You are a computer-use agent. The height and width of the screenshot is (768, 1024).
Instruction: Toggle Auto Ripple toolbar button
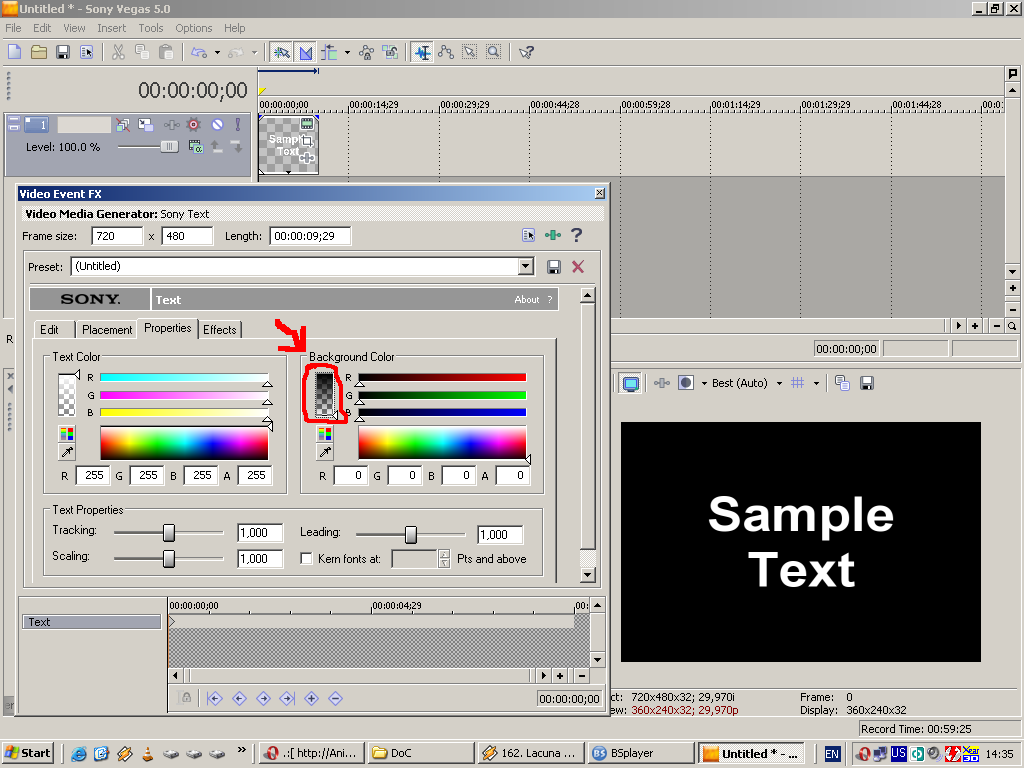pyautogui.click(x=329, y=52)
